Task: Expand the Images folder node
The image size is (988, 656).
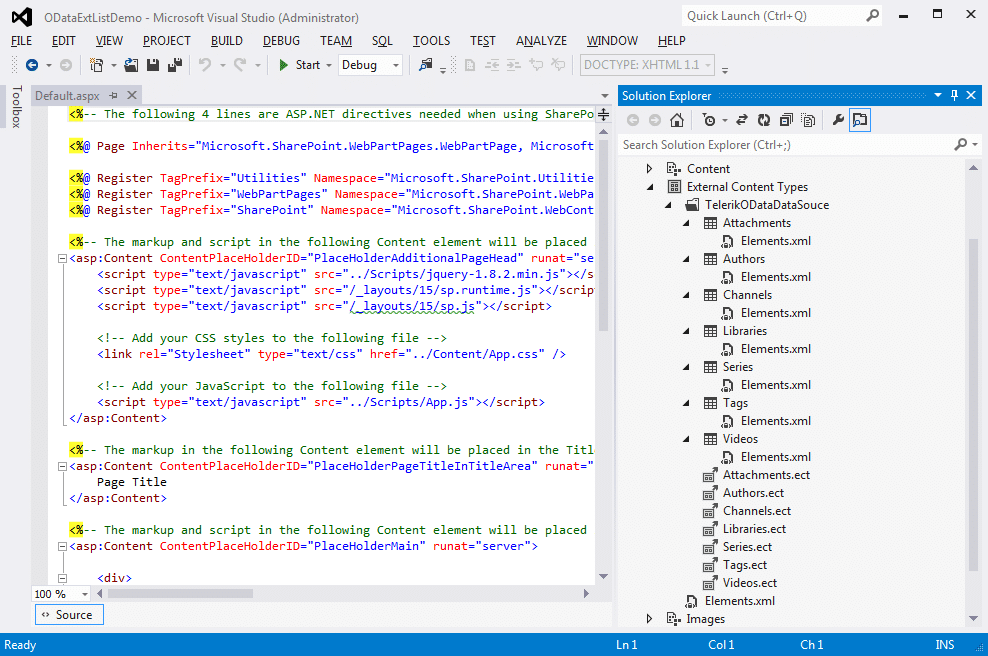Action: point(649,619)
